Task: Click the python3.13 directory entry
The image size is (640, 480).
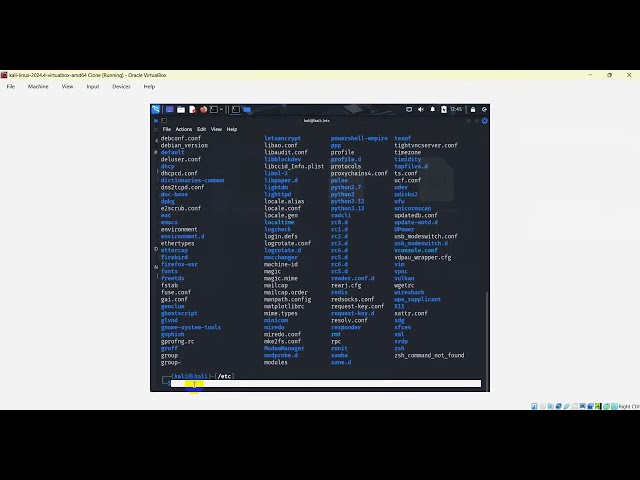Action: [347, 208]
